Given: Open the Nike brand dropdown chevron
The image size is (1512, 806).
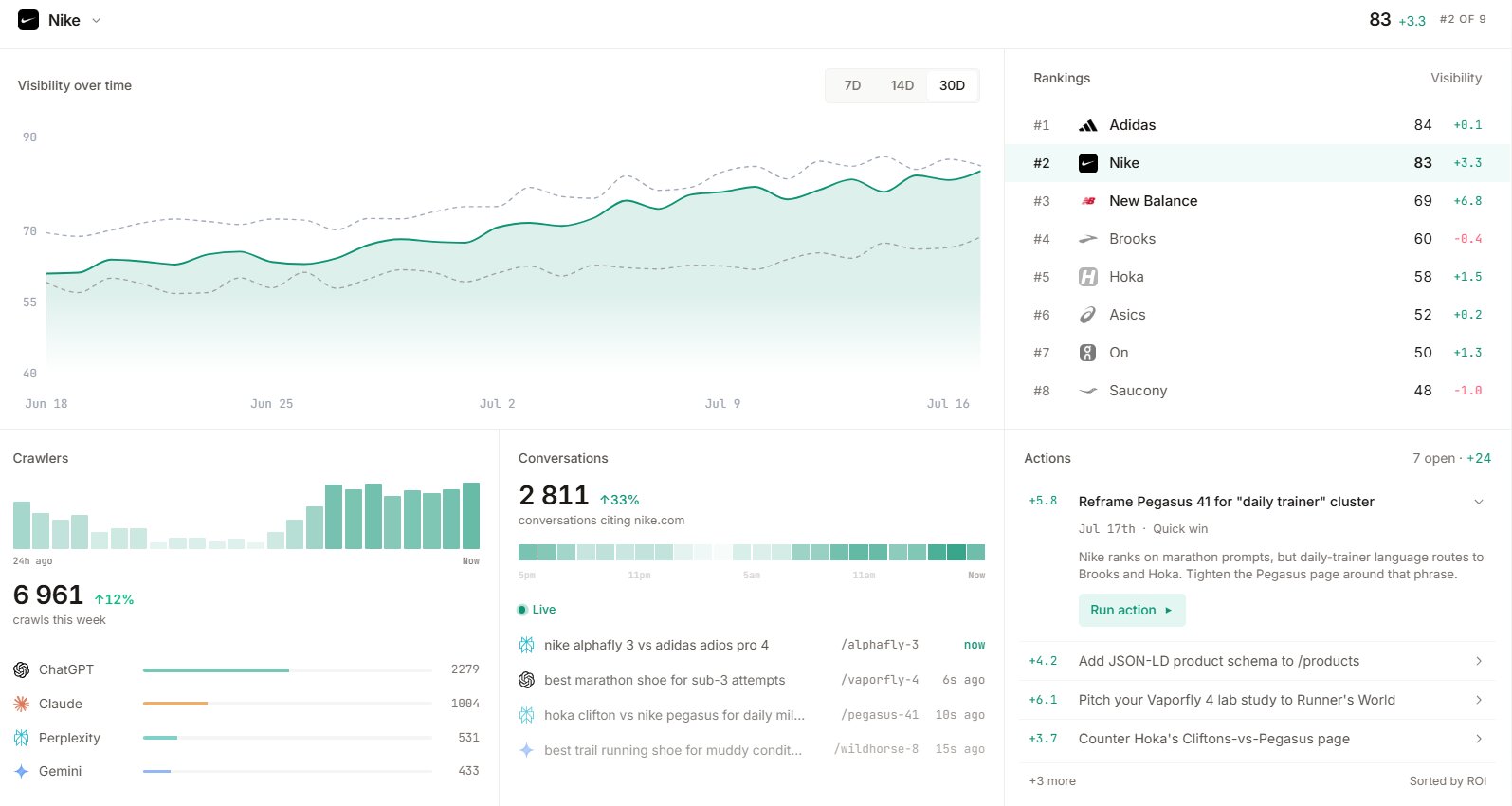Looking at the screenshot, I should pos(96,20).
